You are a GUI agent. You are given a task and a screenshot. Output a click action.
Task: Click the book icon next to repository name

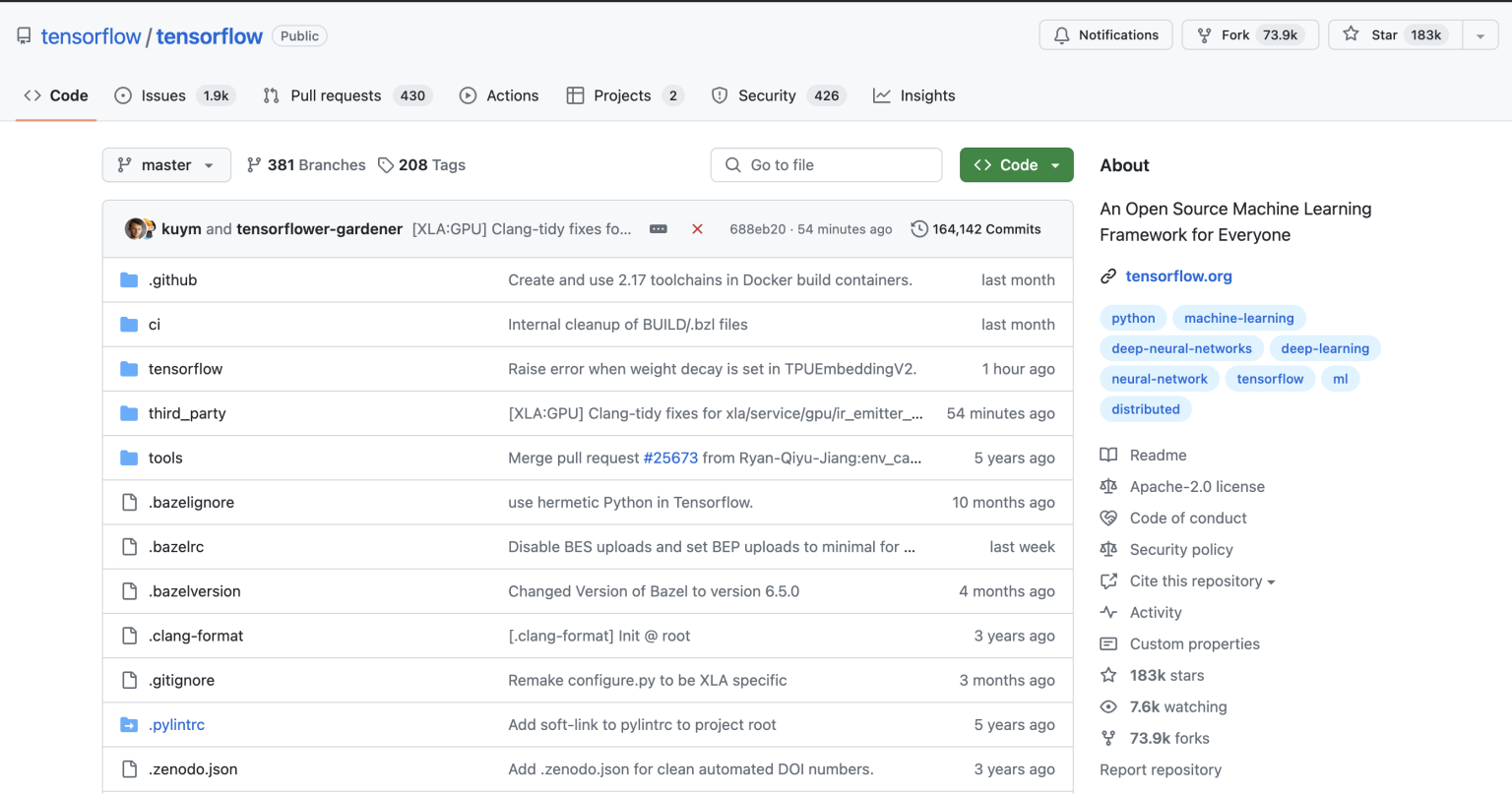coord(24,34)
